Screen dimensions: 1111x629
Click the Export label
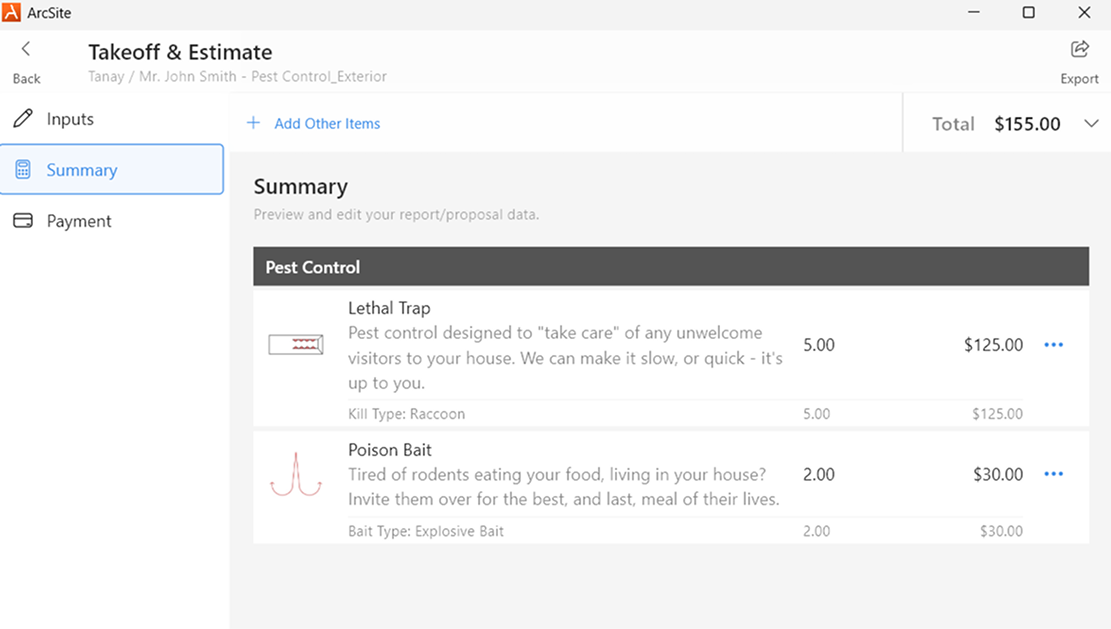[x=1079, y=79]
